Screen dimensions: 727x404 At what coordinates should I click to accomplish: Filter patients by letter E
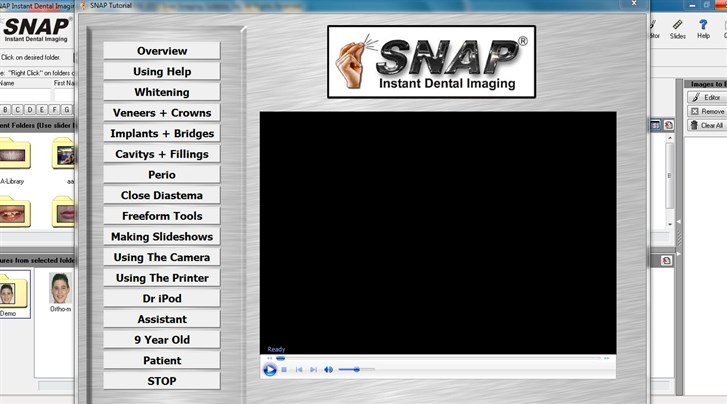[x=42, y=109]
